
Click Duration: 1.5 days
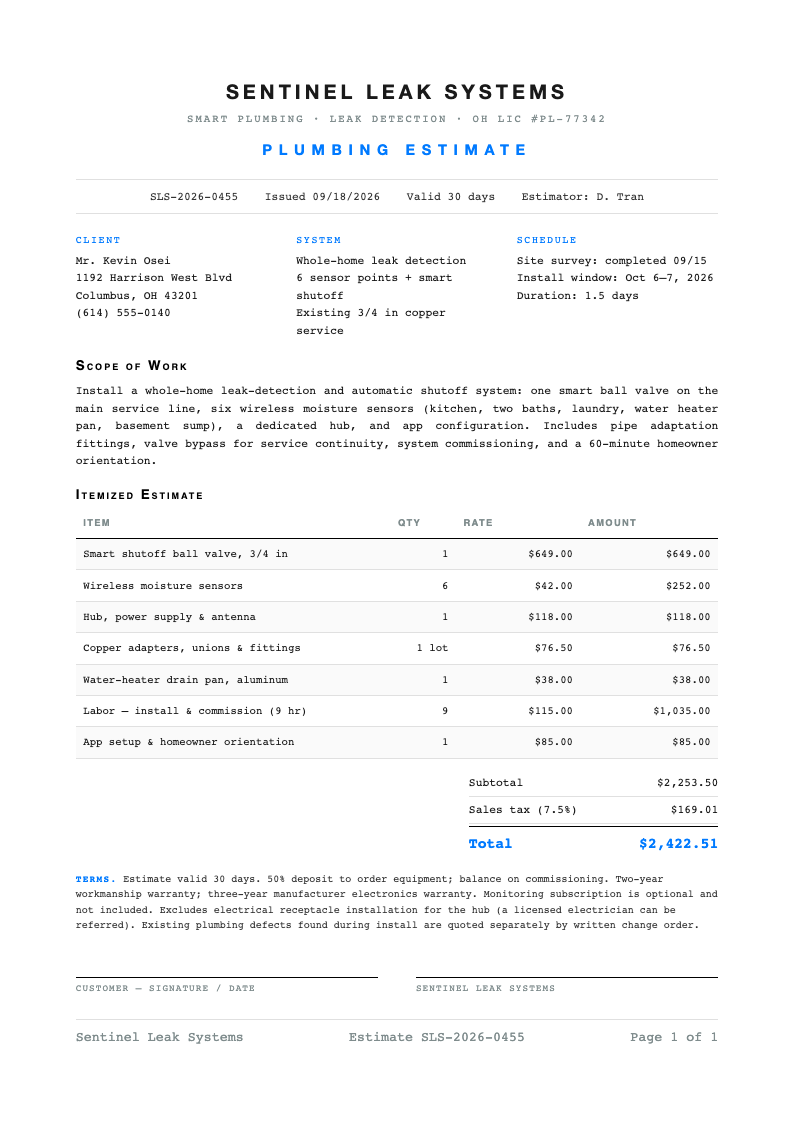click(578, 296)
